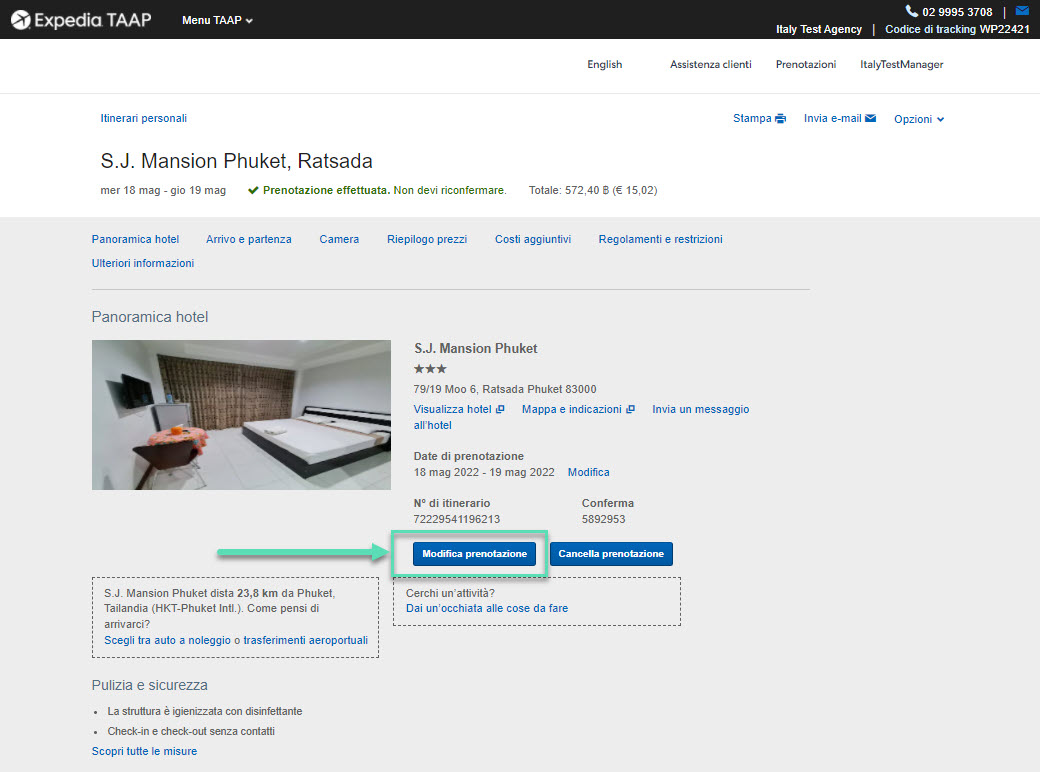Open Scopri tutte le misure link
The width and height of the screenshot is (1040, 772).
pyautogui.click(x=144, y=751)
